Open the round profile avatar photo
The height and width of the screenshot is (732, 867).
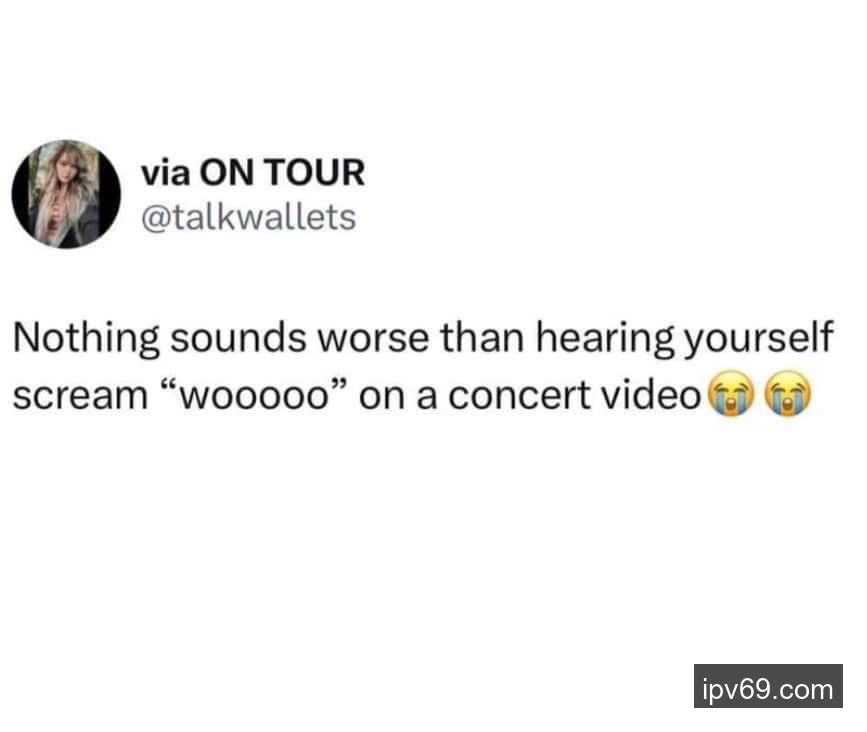point(66,194)
